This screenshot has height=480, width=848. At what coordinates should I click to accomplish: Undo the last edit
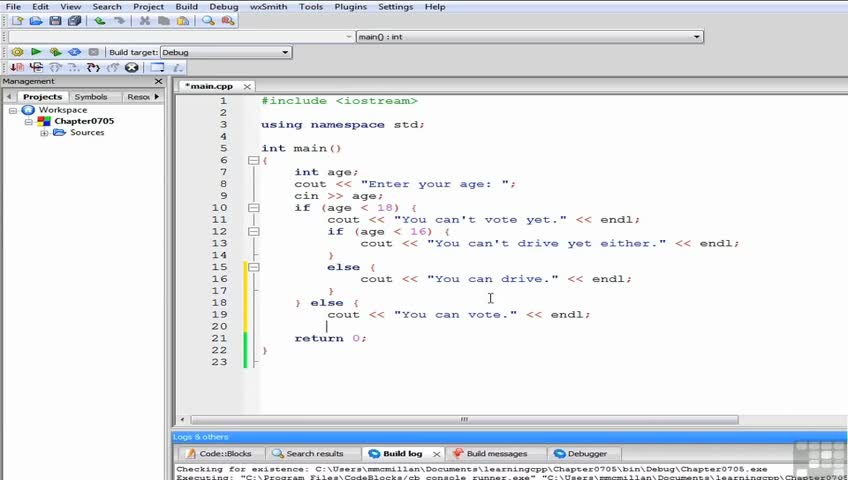coord(100,21)
